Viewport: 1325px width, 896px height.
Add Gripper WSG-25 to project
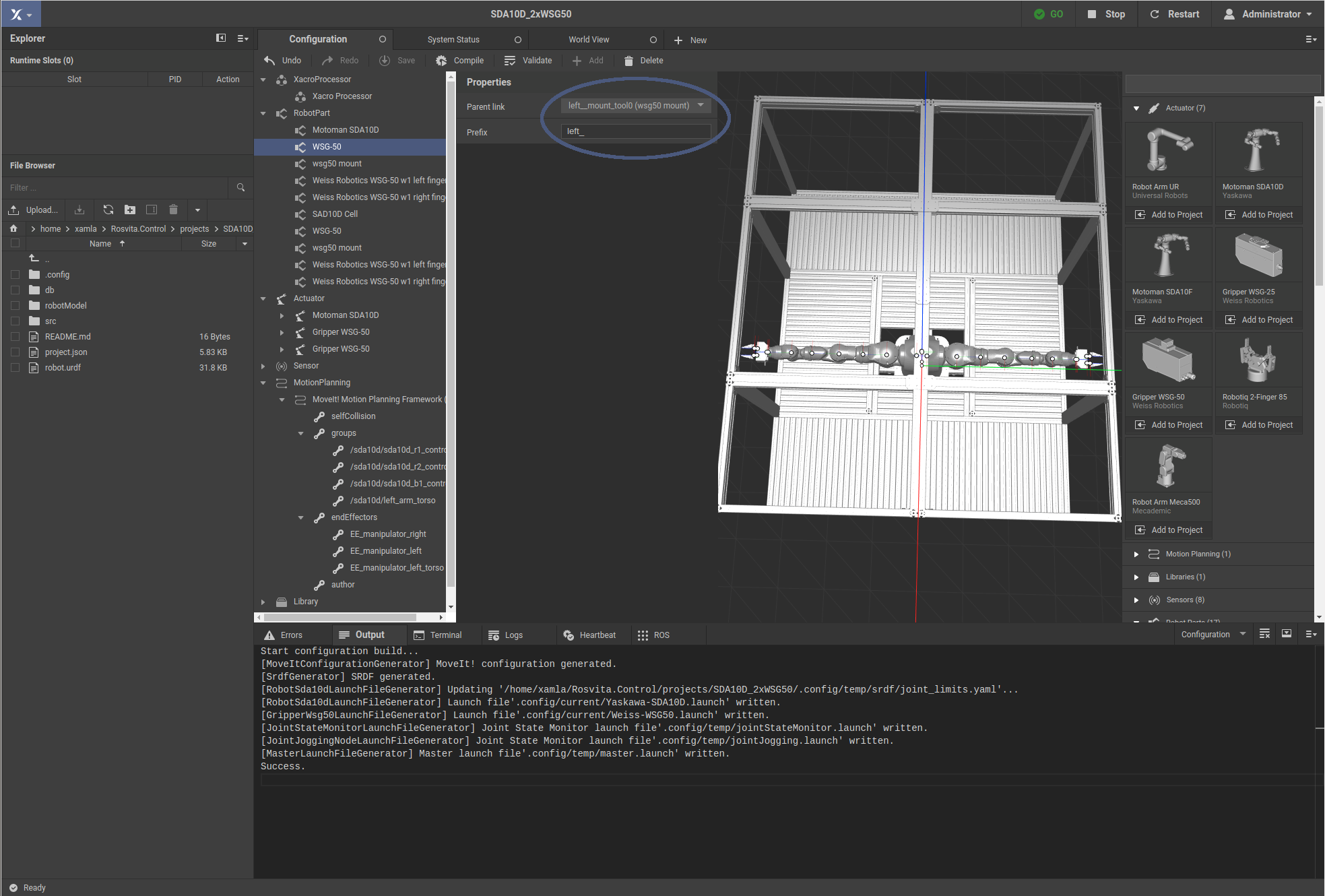tap(1259, 320)
